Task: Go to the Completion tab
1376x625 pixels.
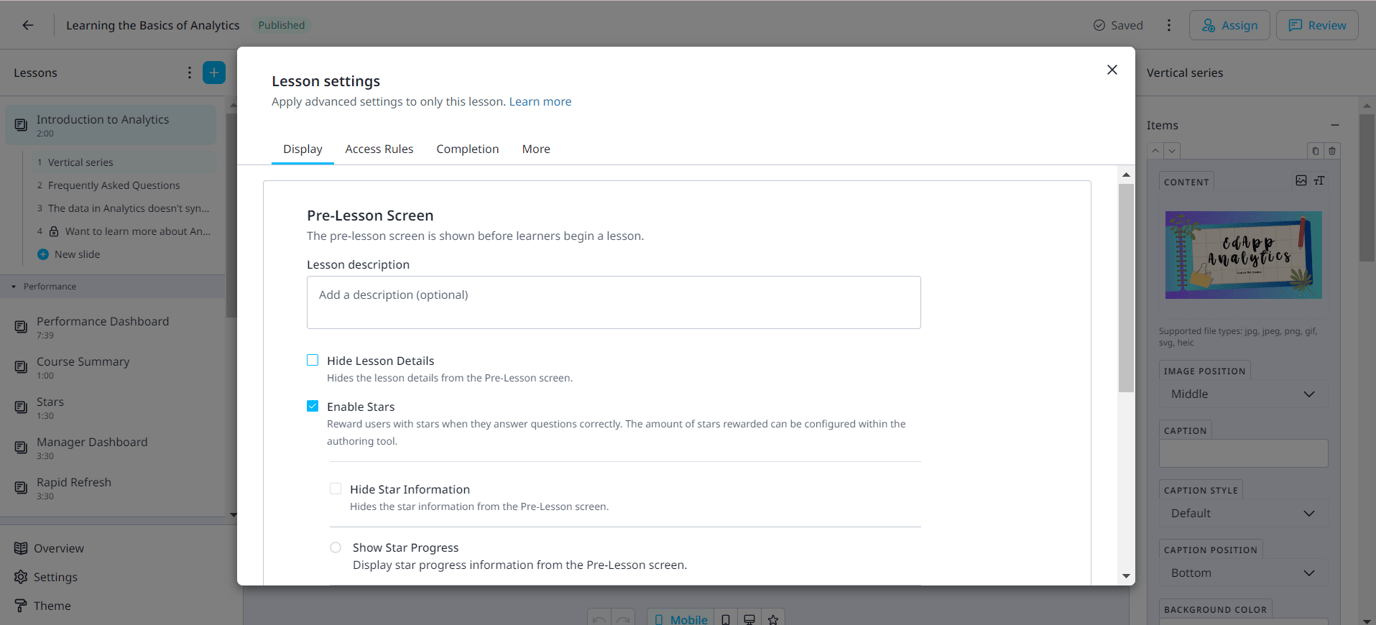Action: 467,149
